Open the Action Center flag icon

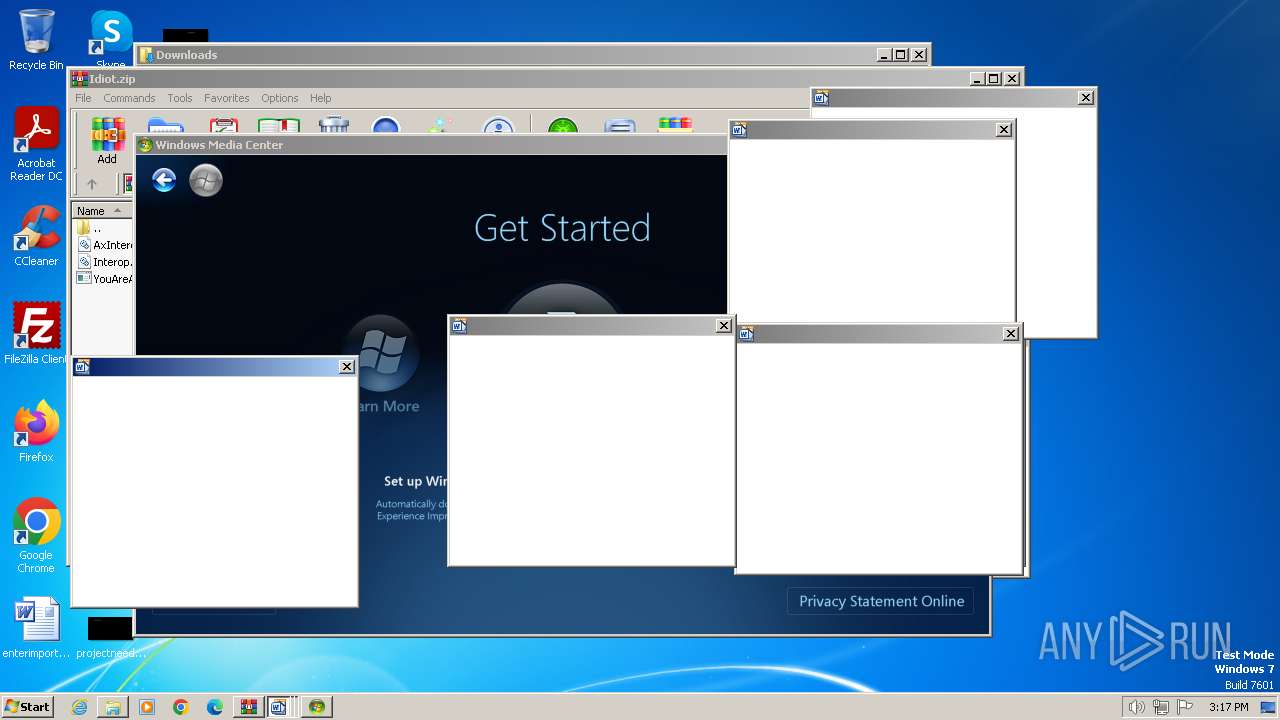[1186, 707]
